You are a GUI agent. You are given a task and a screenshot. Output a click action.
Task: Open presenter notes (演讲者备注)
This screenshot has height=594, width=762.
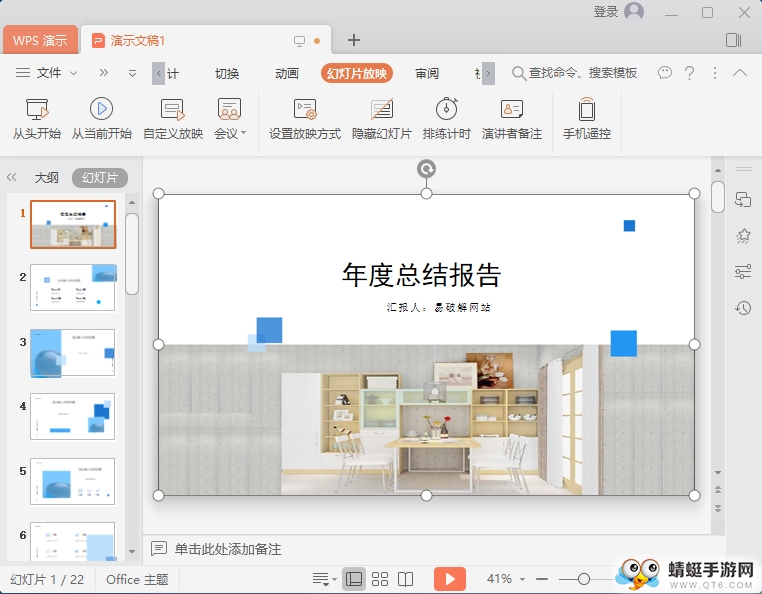pos(511,119)
